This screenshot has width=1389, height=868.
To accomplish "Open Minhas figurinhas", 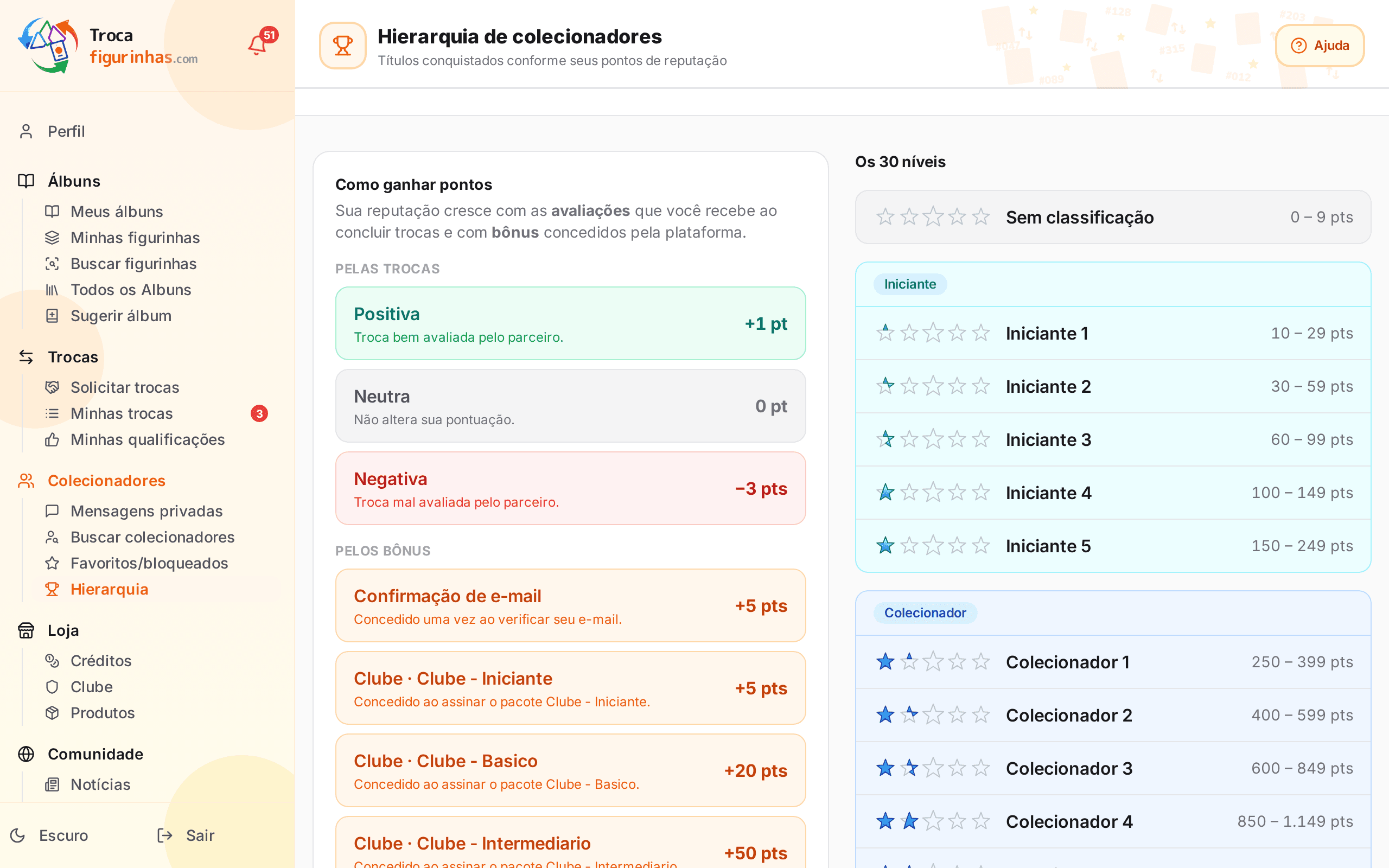I will (135, 238).
